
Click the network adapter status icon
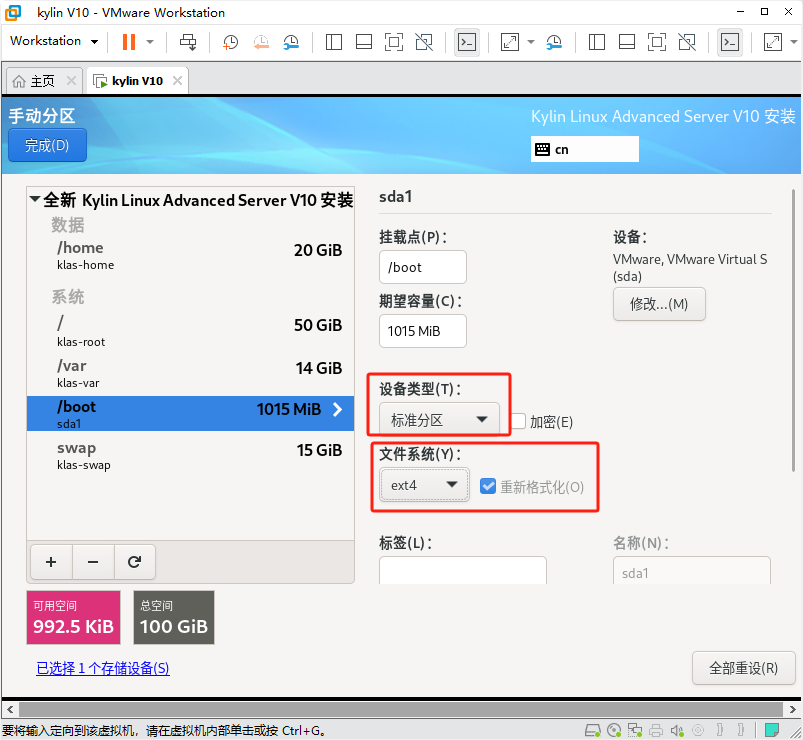click(x=635, y=730)
